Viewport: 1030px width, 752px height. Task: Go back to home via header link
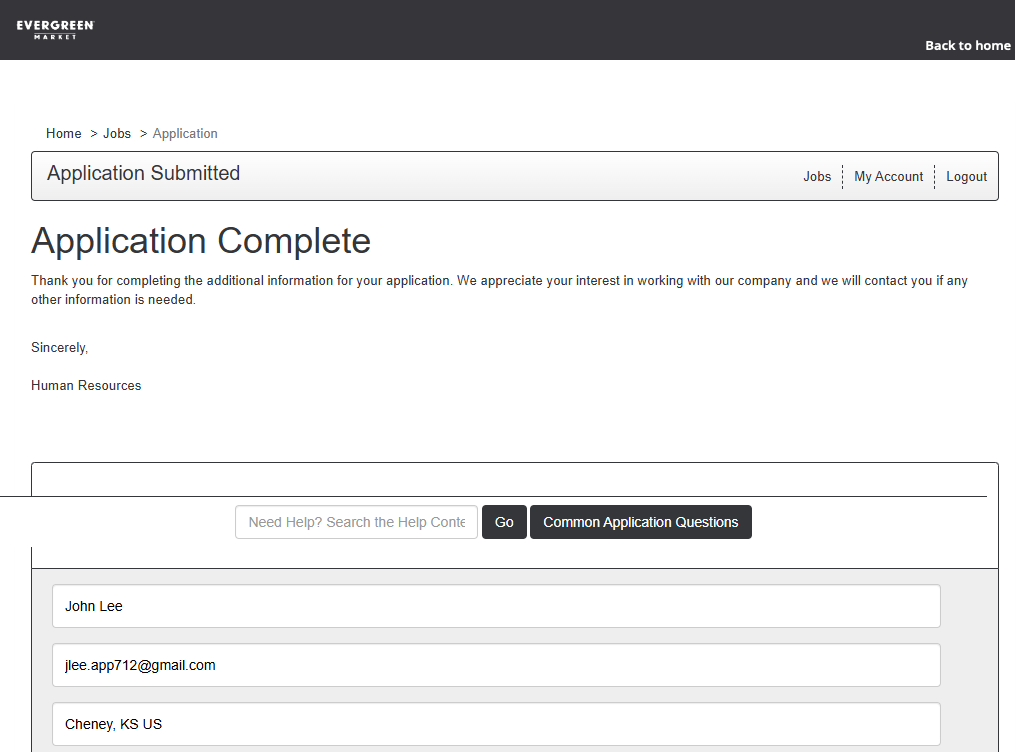[967, 45]
